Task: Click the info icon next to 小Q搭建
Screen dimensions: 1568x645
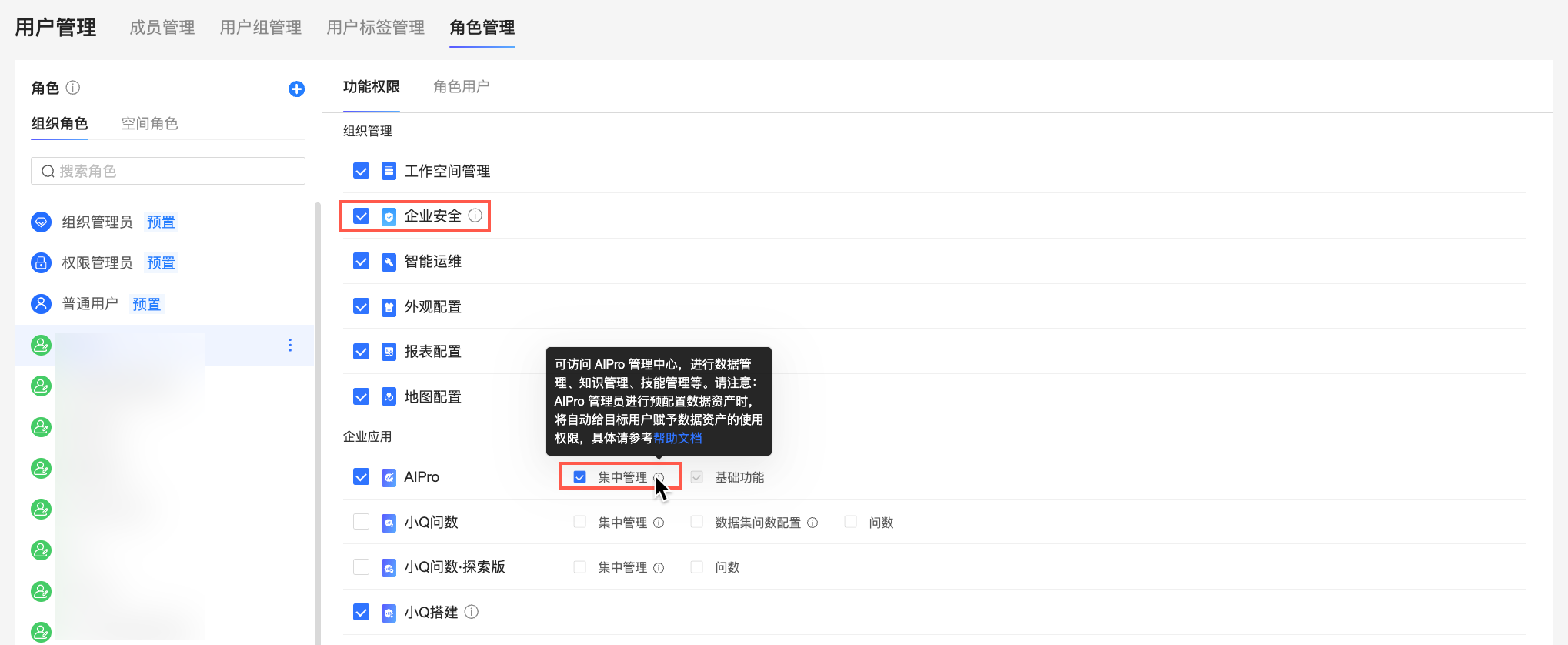Action: click(472, 612)
